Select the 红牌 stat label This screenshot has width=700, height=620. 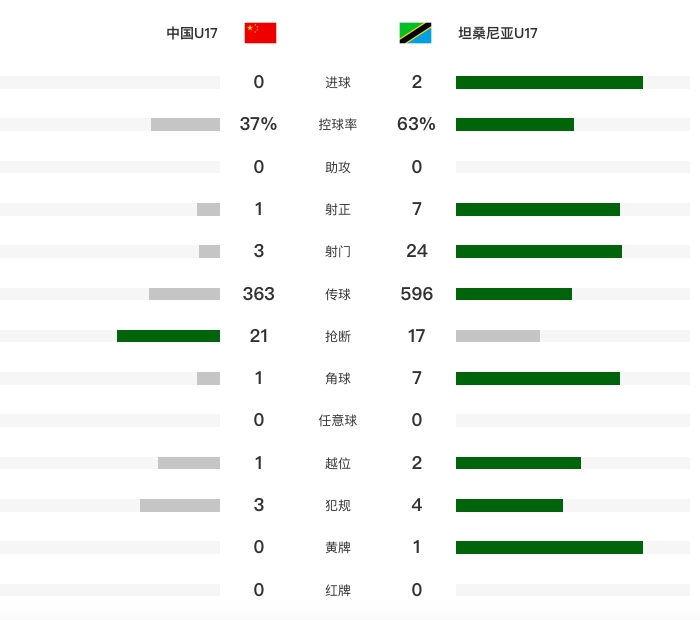tap(338, 591)
